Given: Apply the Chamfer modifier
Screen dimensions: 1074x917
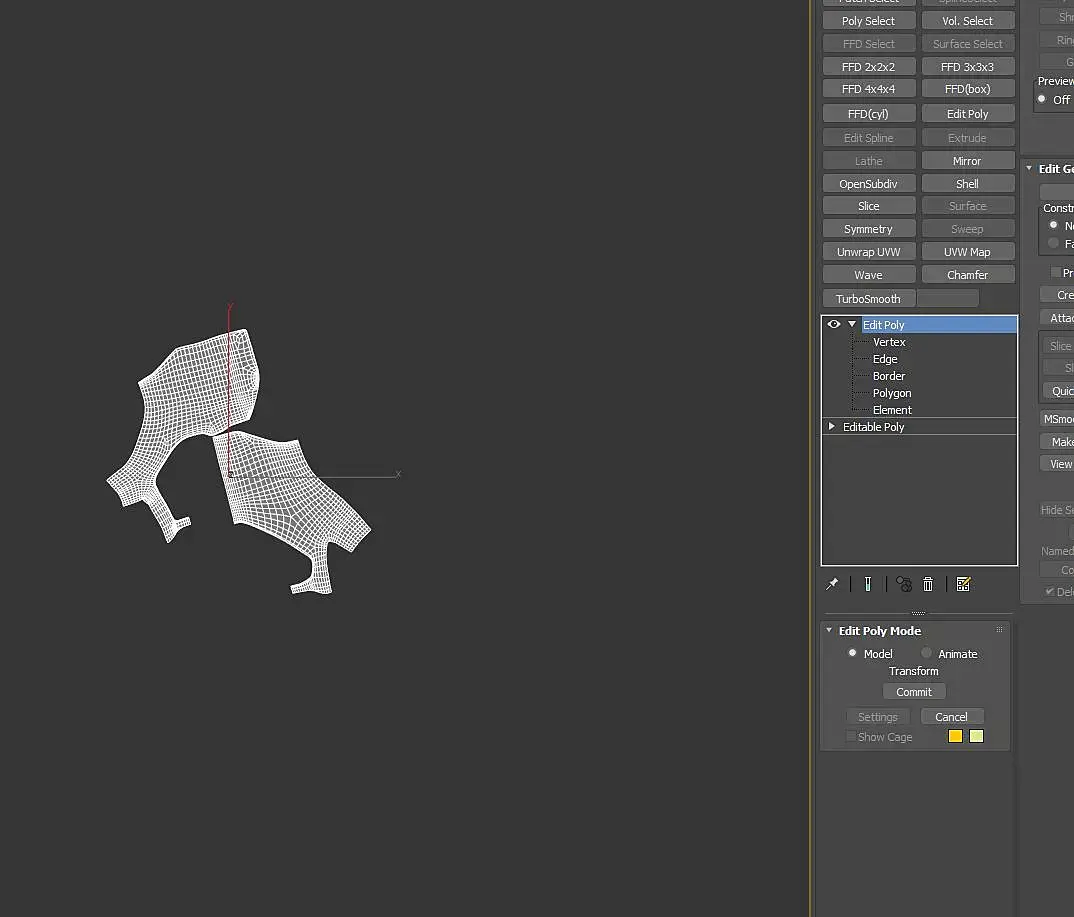Looking at the screenshot, I should click(x=968, y=275).
